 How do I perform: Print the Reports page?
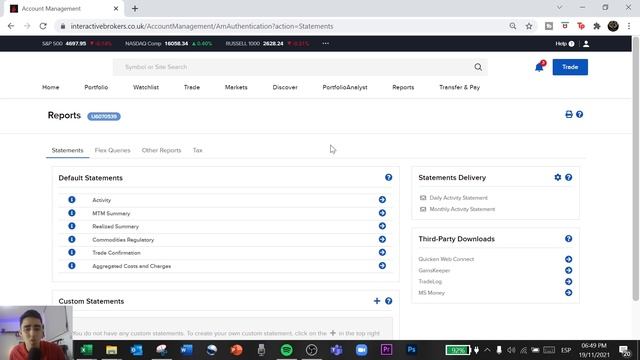point(569,114)
